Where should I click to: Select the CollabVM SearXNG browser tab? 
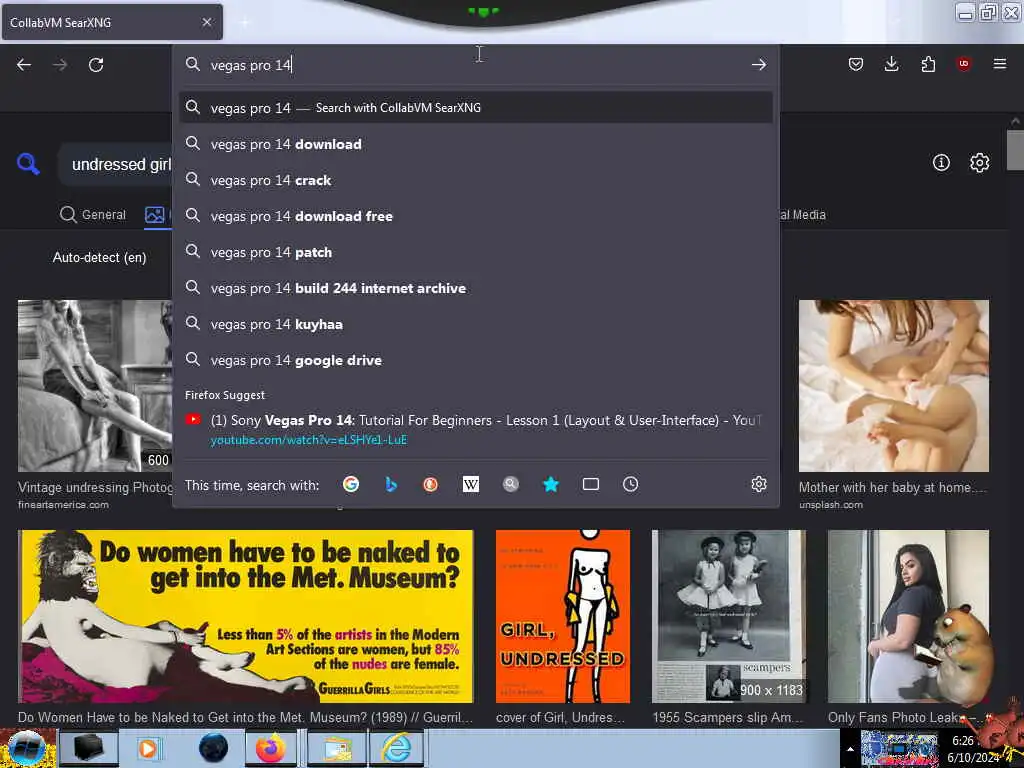click(112, 22)
